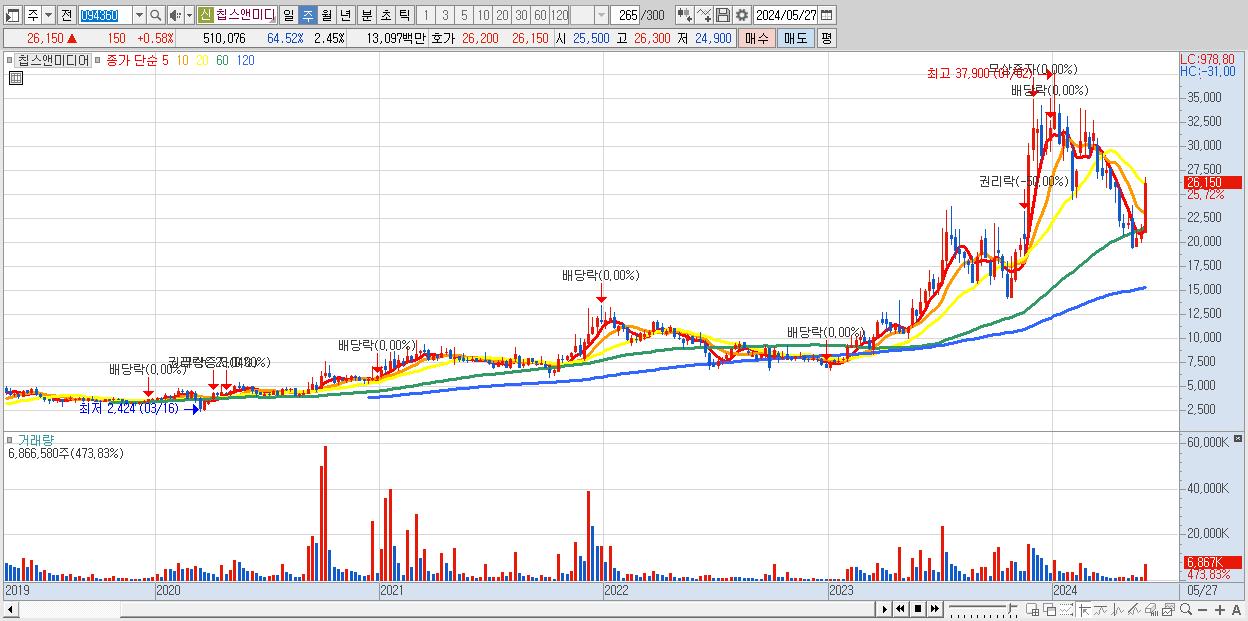Click the chart copy window icon
Viewport: 1248px width, 621px height.
click(1169, 610)
